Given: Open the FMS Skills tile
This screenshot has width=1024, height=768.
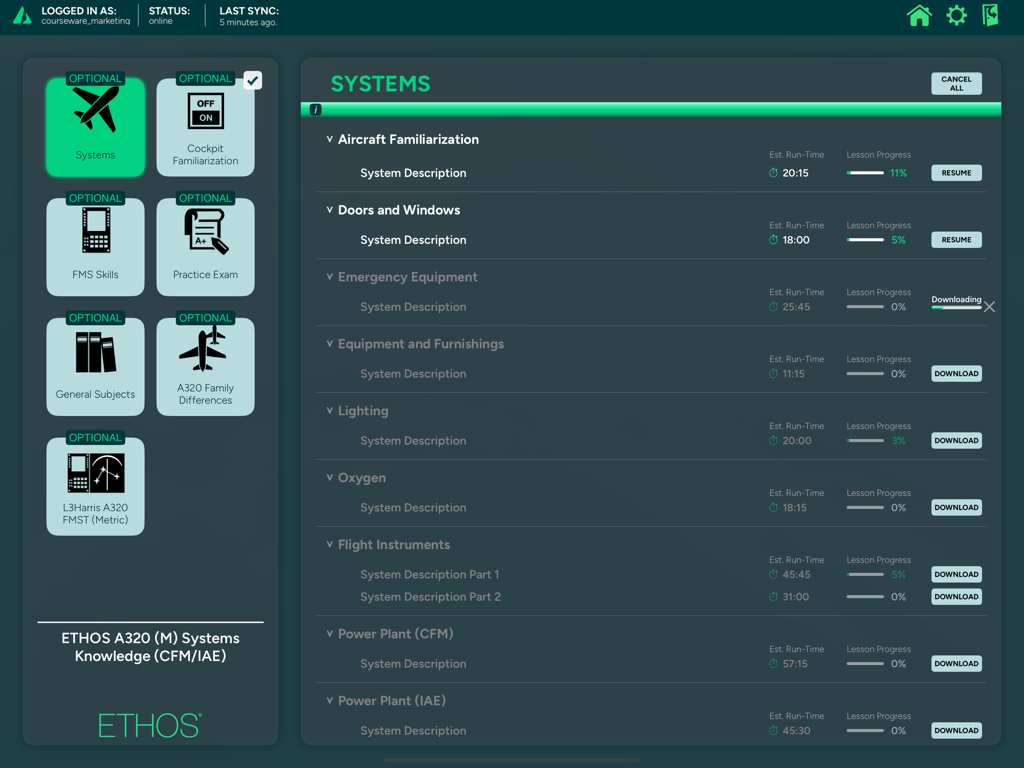Looking at the screenshot, I should pyautogui.click(x=95, y=246).
